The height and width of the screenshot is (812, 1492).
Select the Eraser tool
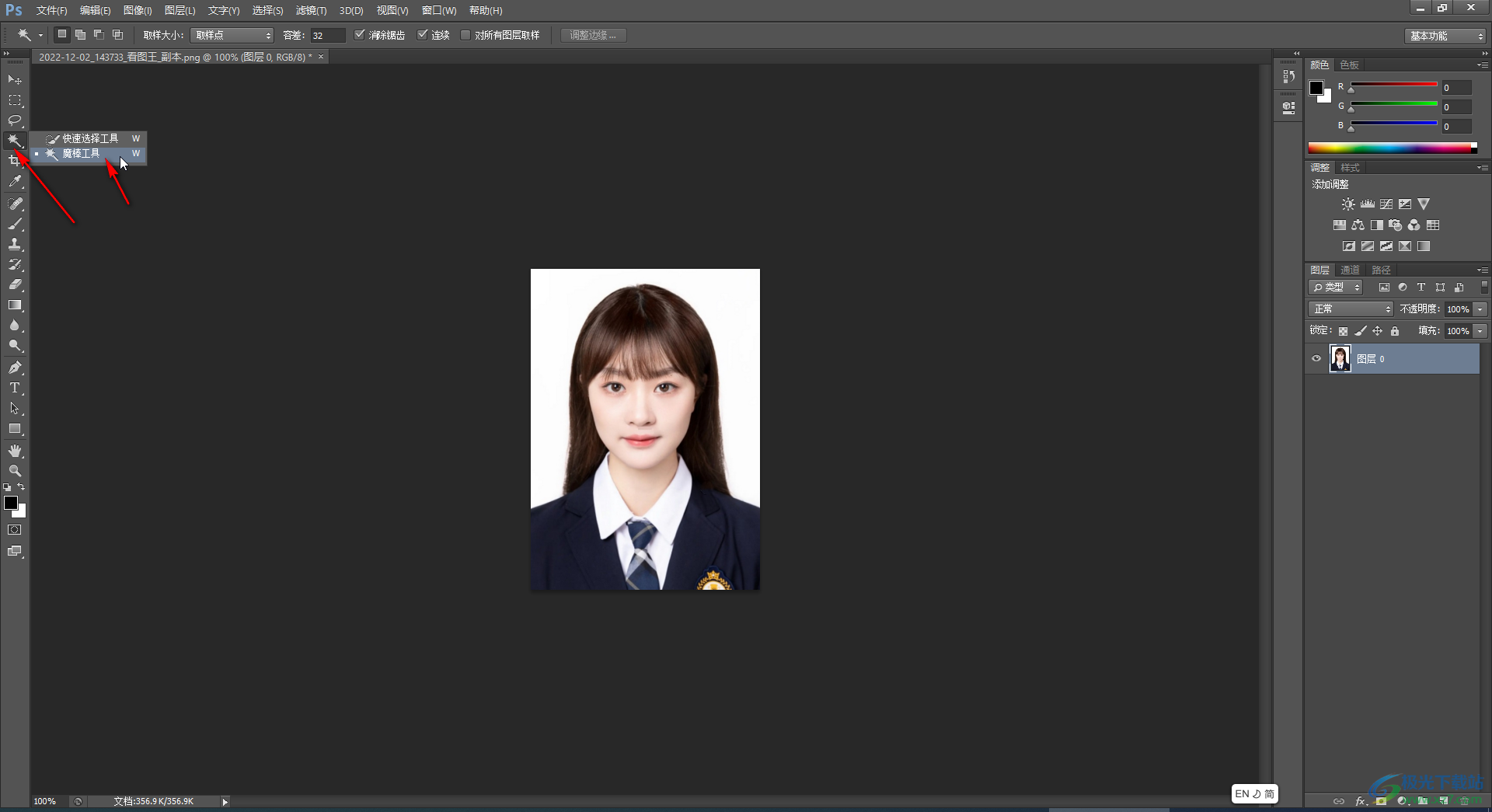click(15, 284)
